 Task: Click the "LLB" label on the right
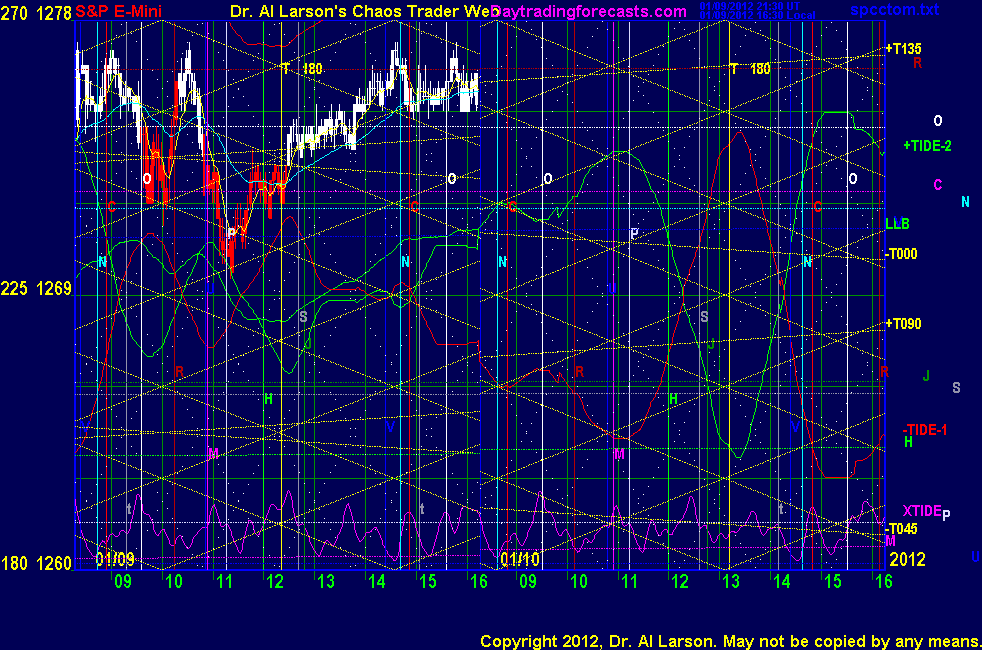pyautogui.click(x=897, y=224)
